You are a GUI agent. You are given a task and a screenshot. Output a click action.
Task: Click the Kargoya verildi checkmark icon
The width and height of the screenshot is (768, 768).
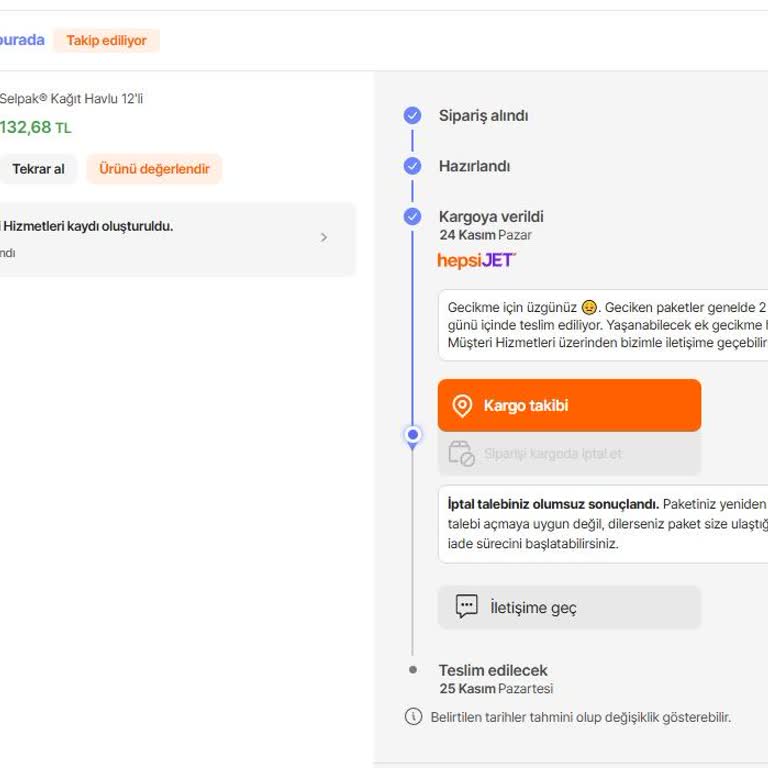(x=412, y=216)
